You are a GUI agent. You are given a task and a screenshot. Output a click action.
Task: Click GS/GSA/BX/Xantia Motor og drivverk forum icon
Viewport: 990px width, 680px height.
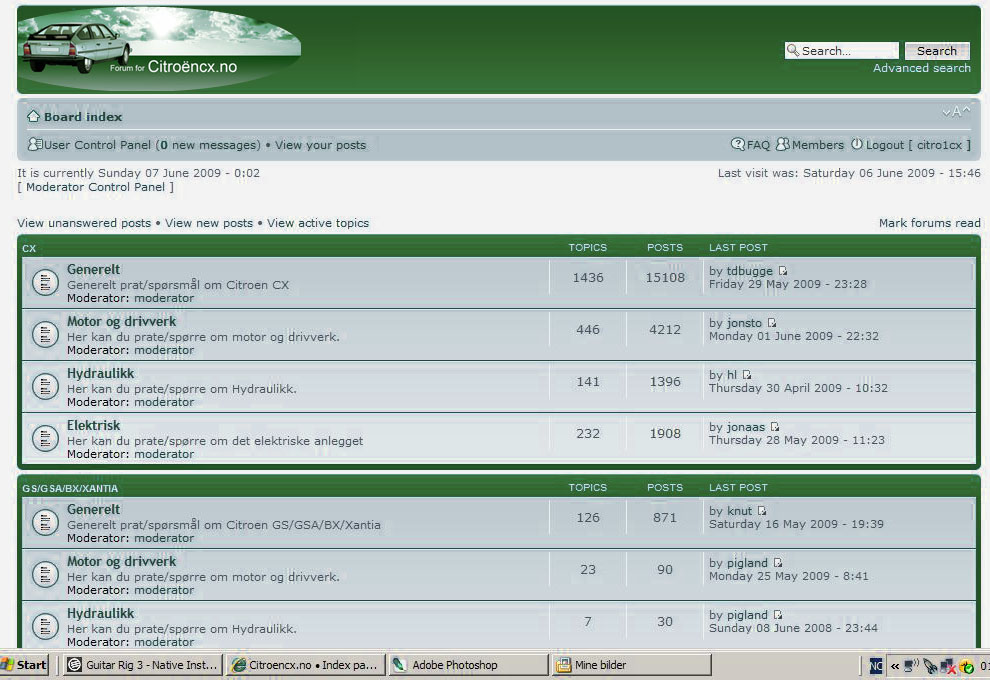[45, 574]
